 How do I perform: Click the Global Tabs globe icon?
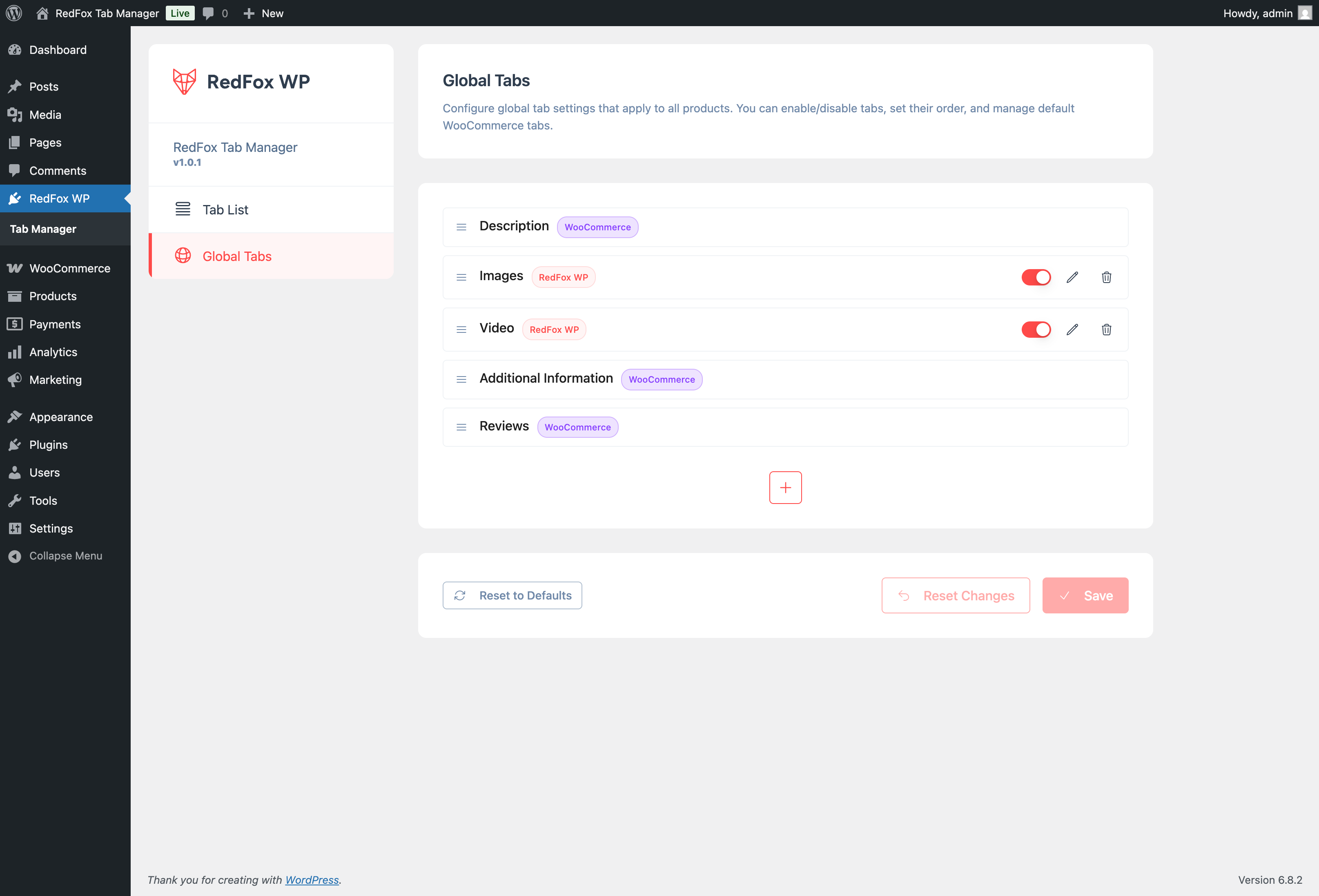pyautogui.click(x=183, y=256)
